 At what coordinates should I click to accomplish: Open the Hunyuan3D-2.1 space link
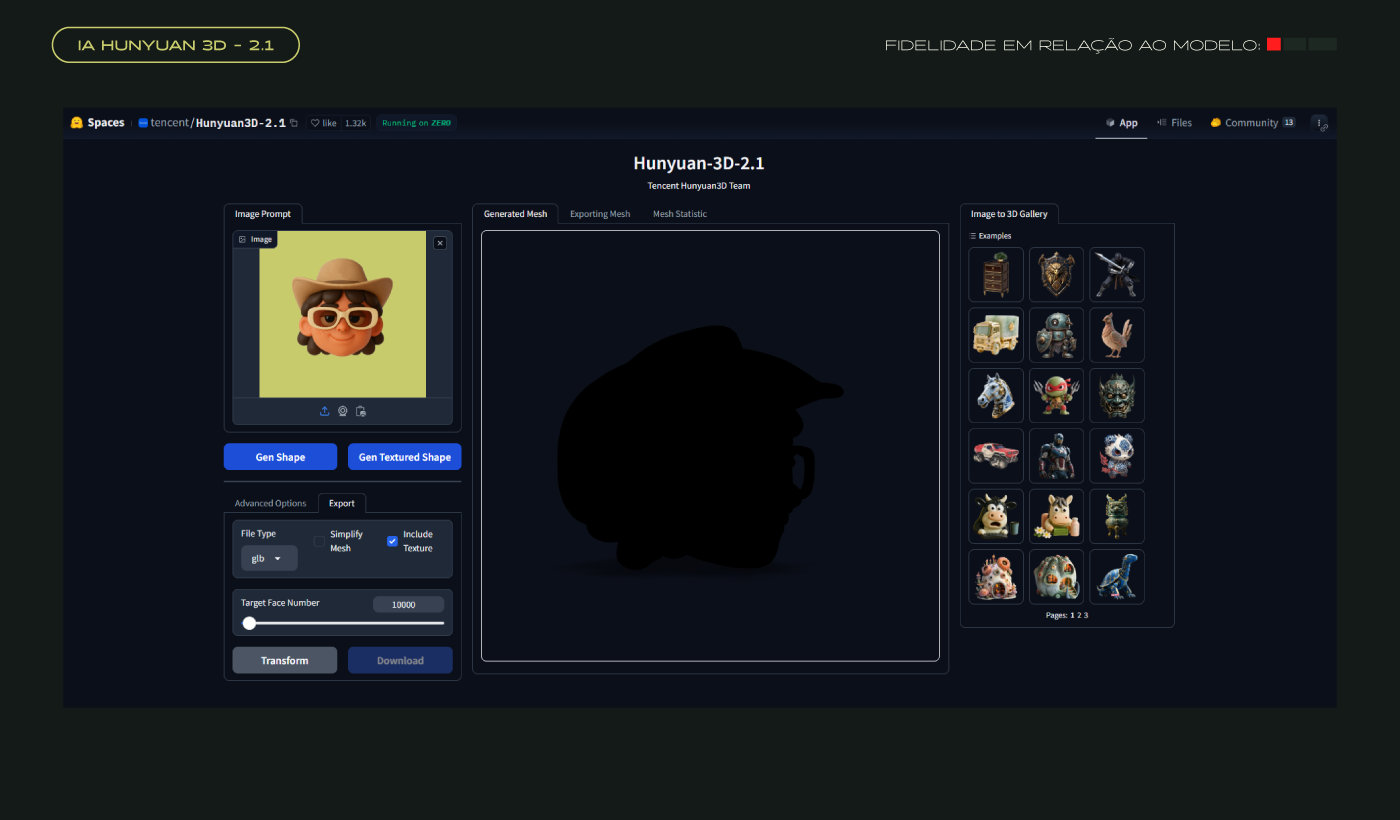[x=240, y=123]
